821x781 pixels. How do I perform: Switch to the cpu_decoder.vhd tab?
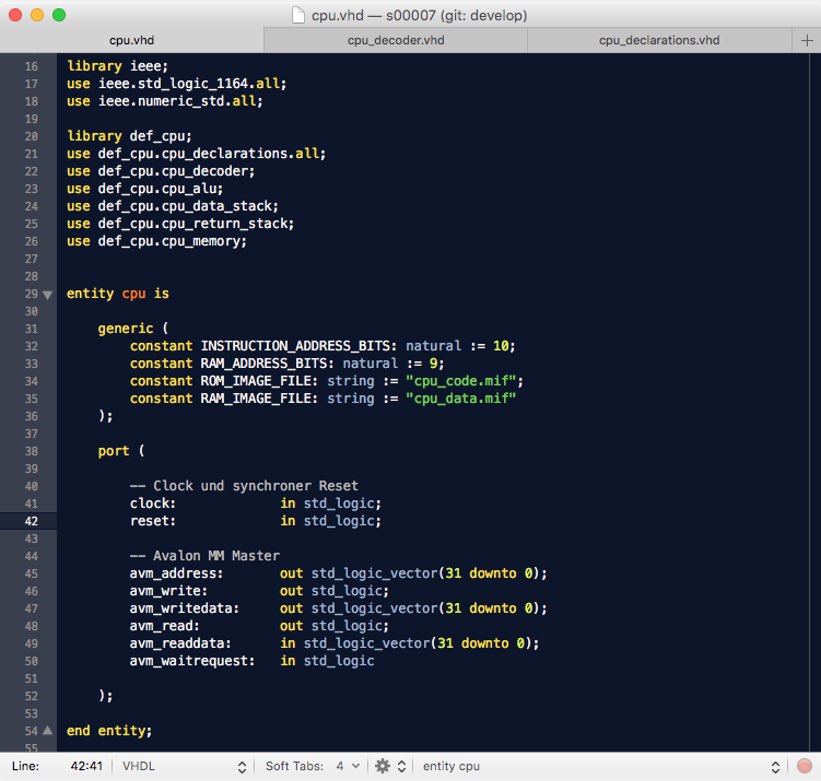[x=395, y=40]
